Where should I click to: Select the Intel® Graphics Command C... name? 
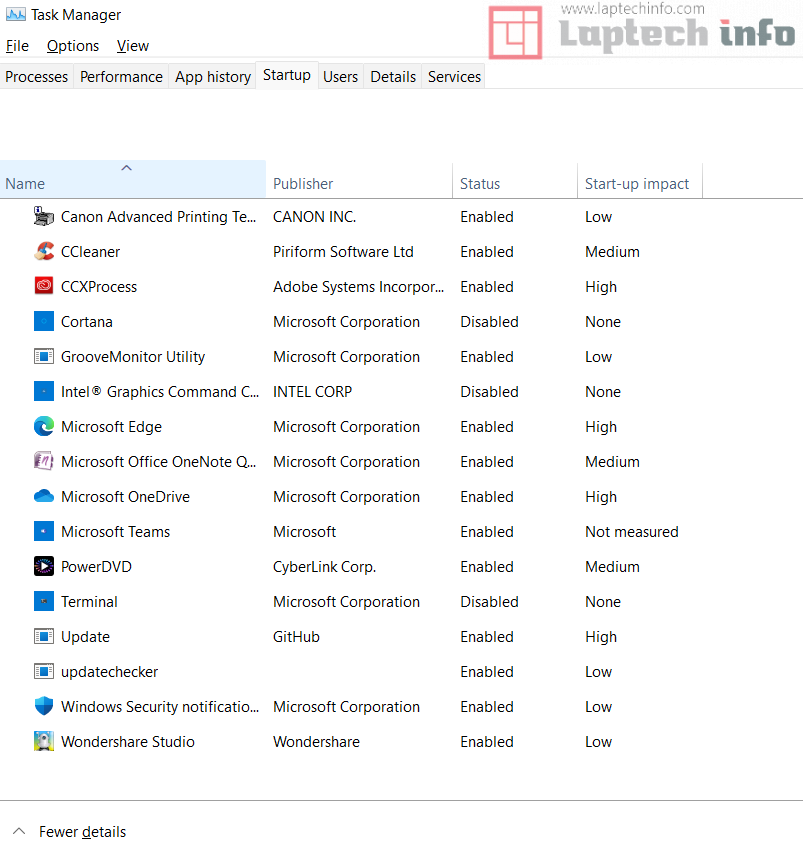(160, 392)
